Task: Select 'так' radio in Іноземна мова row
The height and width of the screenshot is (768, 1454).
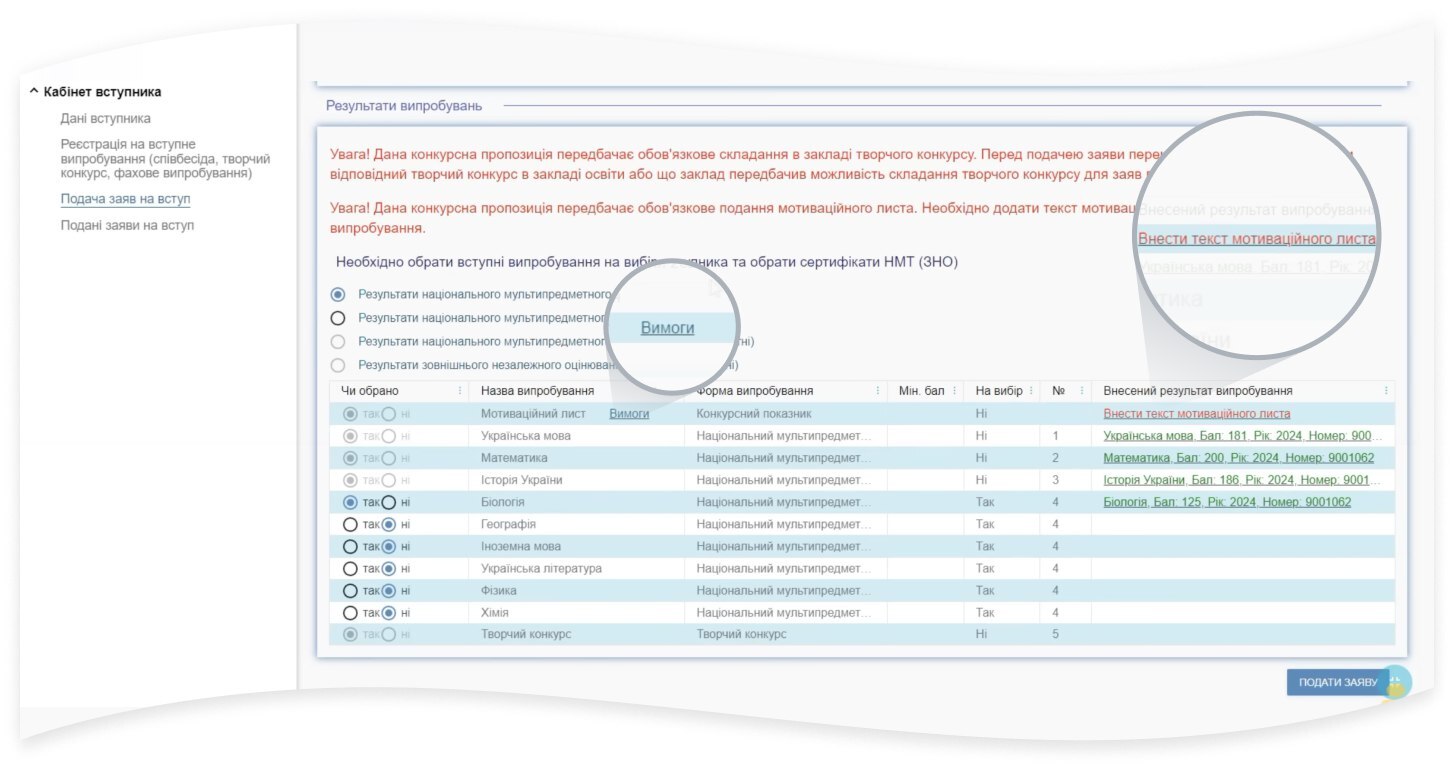Action: [x=350, y=546]
